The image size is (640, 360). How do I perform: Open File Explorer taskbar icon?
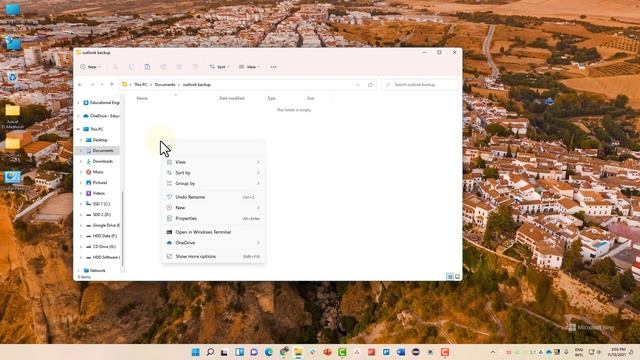[x=298, y=352]
